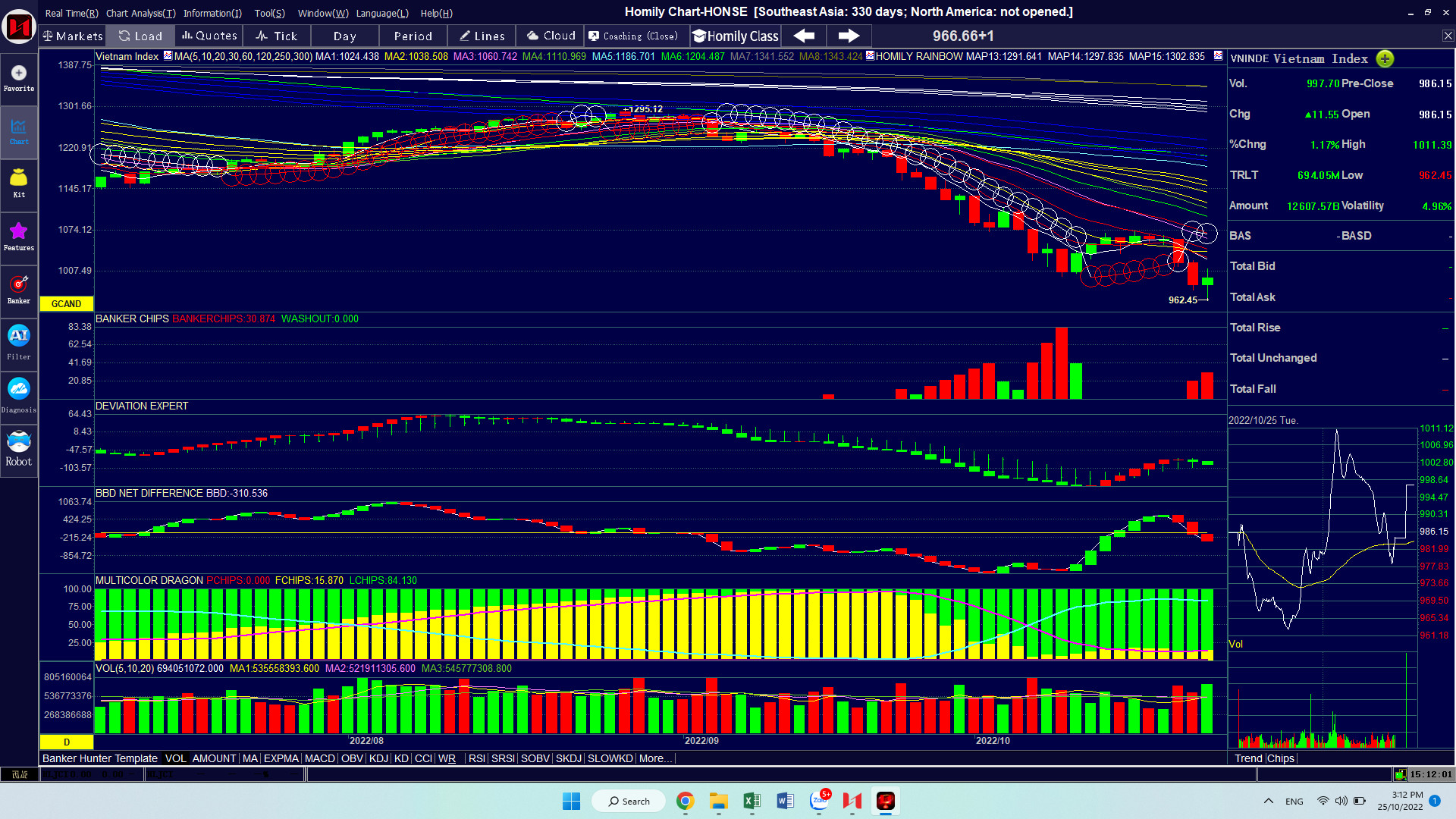Click the yellow D period box
This screenshot has width=1456, height=819.
click(x=66, y=742)
